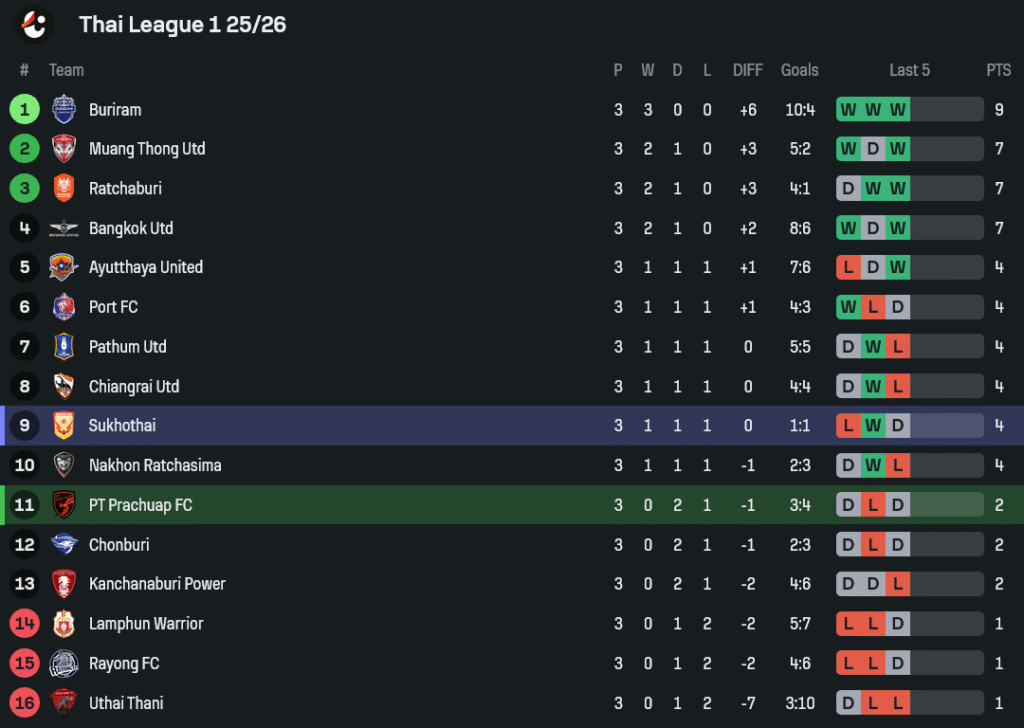1024x728 pixels.
Task: Open the PT Prachuap FC team link
Action: pos(140,505)
